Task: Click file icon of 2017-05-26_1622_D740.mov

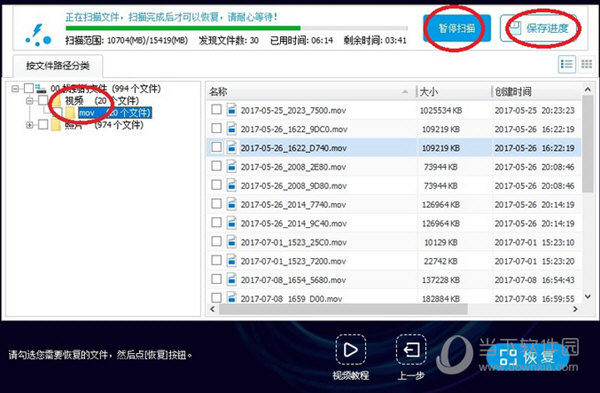Action: coord(232,147)
